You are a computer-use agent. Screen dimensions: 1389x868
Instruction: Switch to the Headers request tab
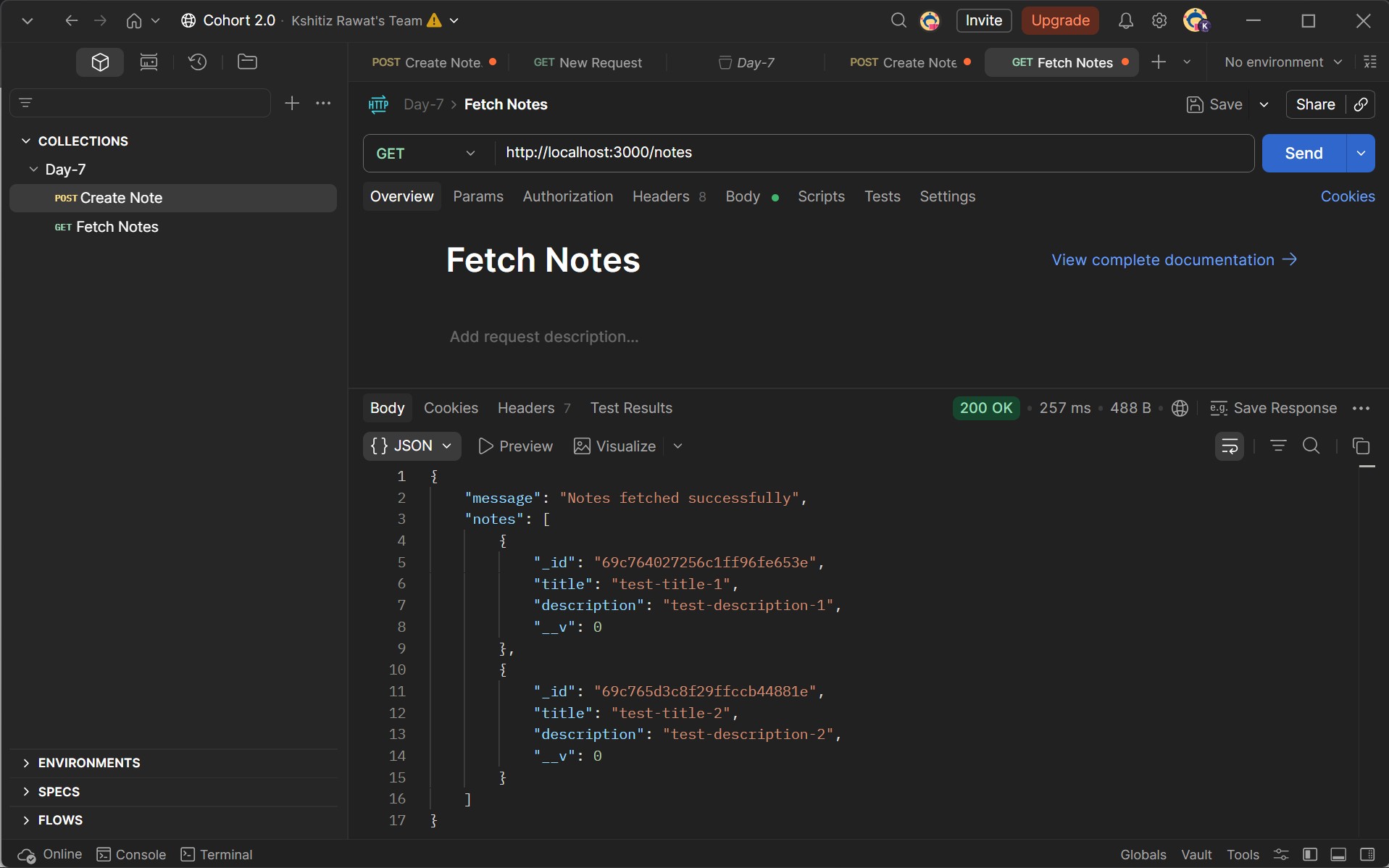[661, 197]
